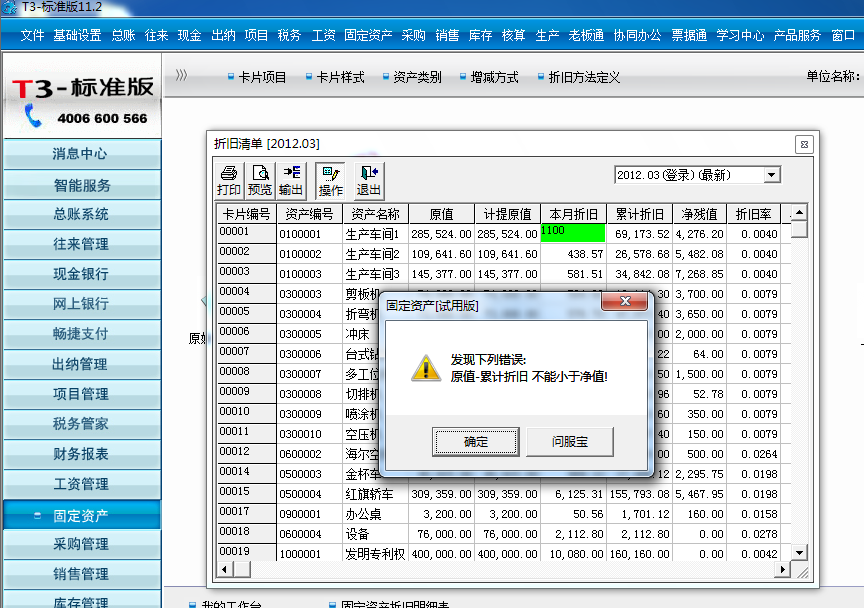The height and width of the screenshot is (608, 864).
Task: Click the green 本月折旧 cell containing 1100
Action: [573, 233]
